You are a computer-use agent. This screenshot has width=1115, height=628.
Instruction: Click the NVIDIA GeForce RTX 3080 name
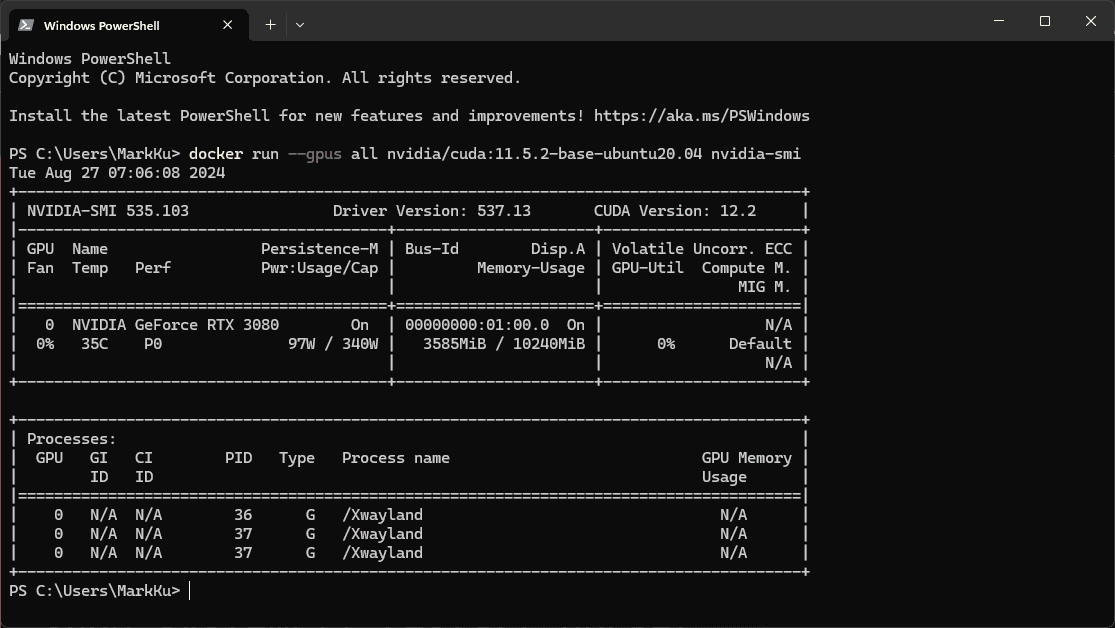pyautogui.click(x=175, y=325)
